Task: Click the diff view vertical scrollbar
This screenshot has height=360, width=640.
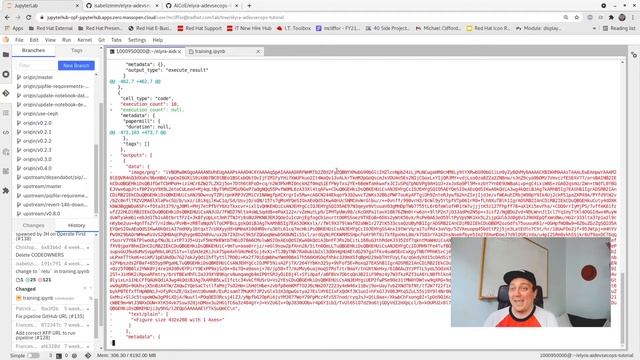Action: 622,308
